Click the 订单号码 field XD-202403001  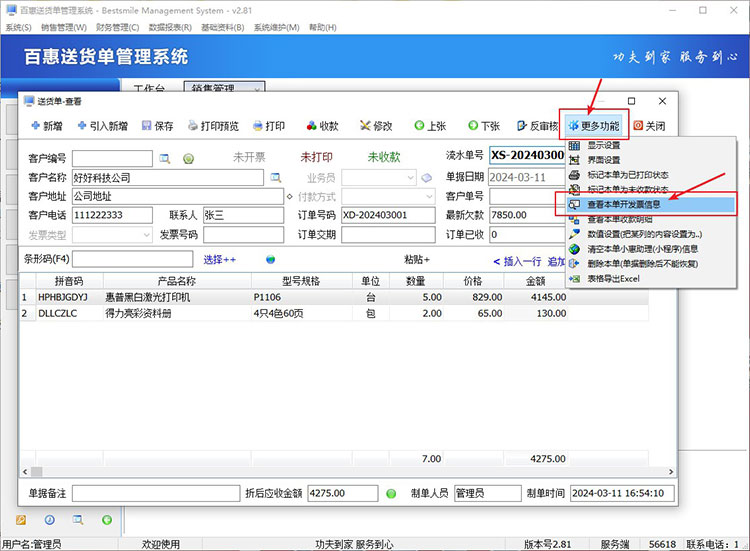click(388, 215)
